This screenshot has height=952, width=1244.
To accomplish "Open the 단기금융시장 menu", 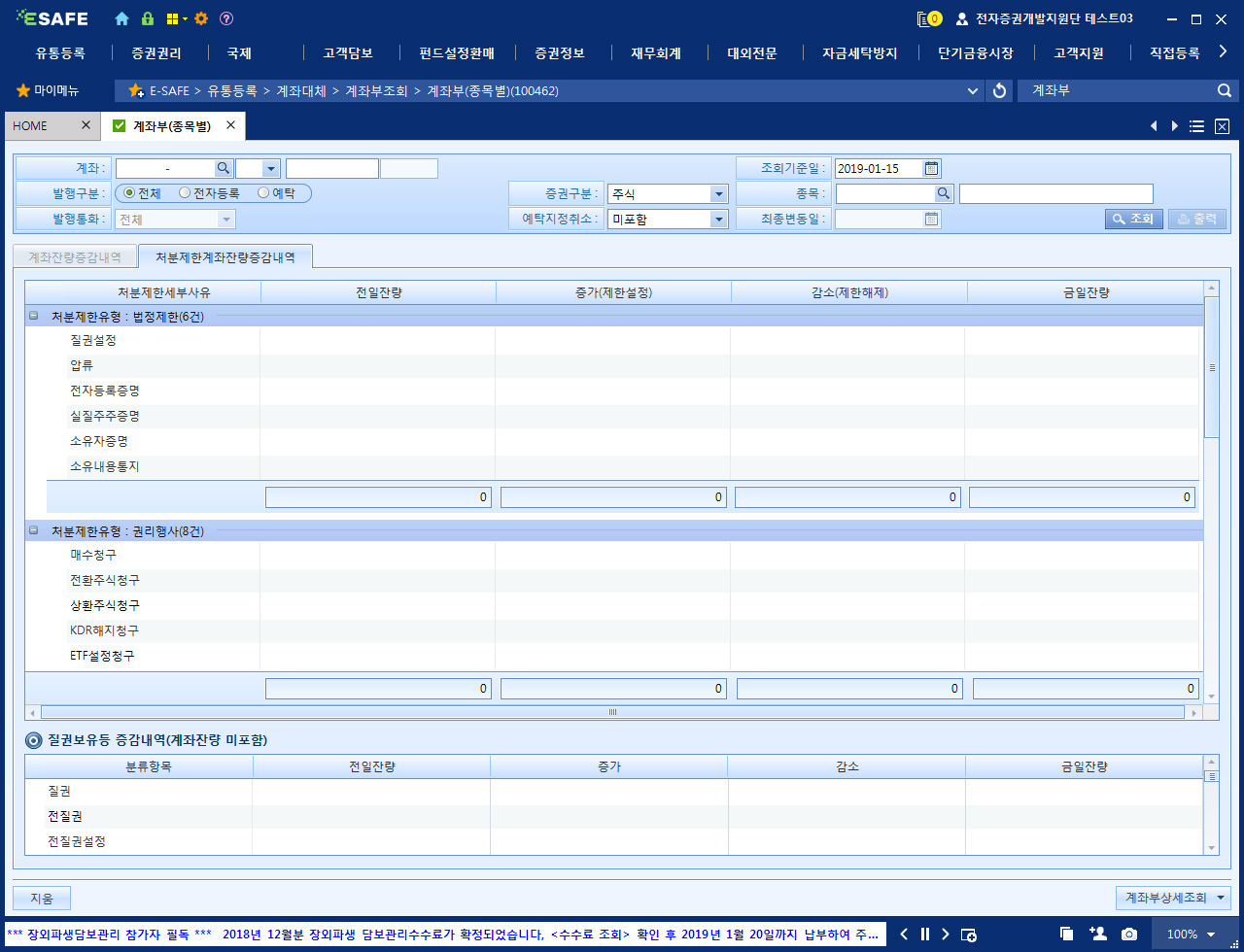I will click(975, 53).
